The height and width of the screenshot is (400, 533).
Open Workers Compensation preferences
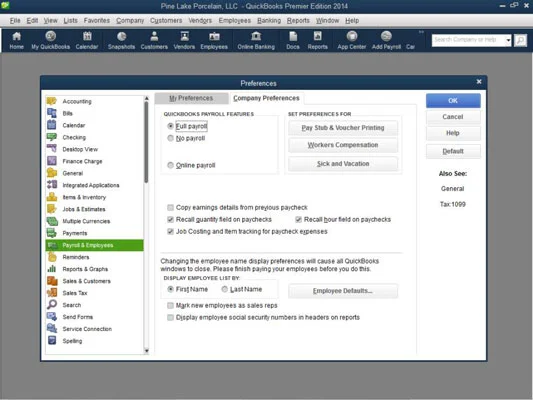(x=343, y=145)
